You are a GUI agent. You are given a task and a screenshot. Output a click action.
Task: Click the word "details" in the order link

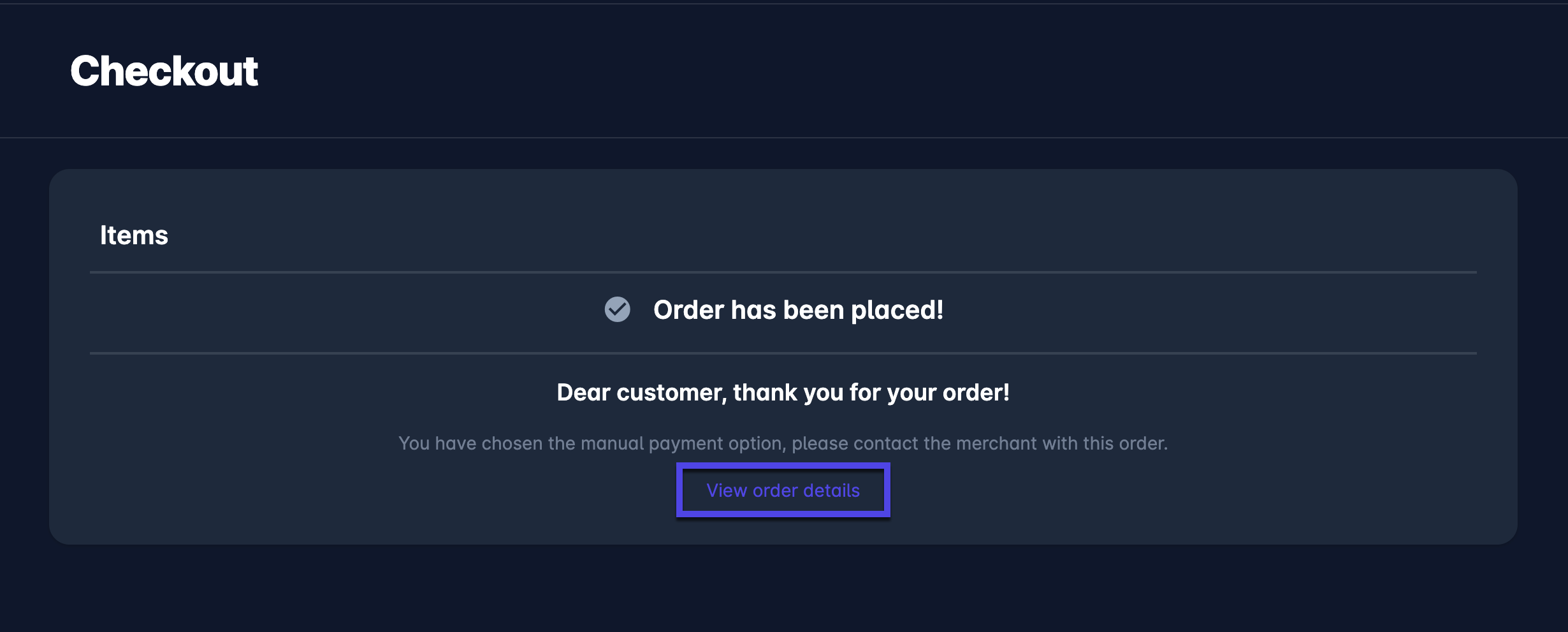point(831,490)
